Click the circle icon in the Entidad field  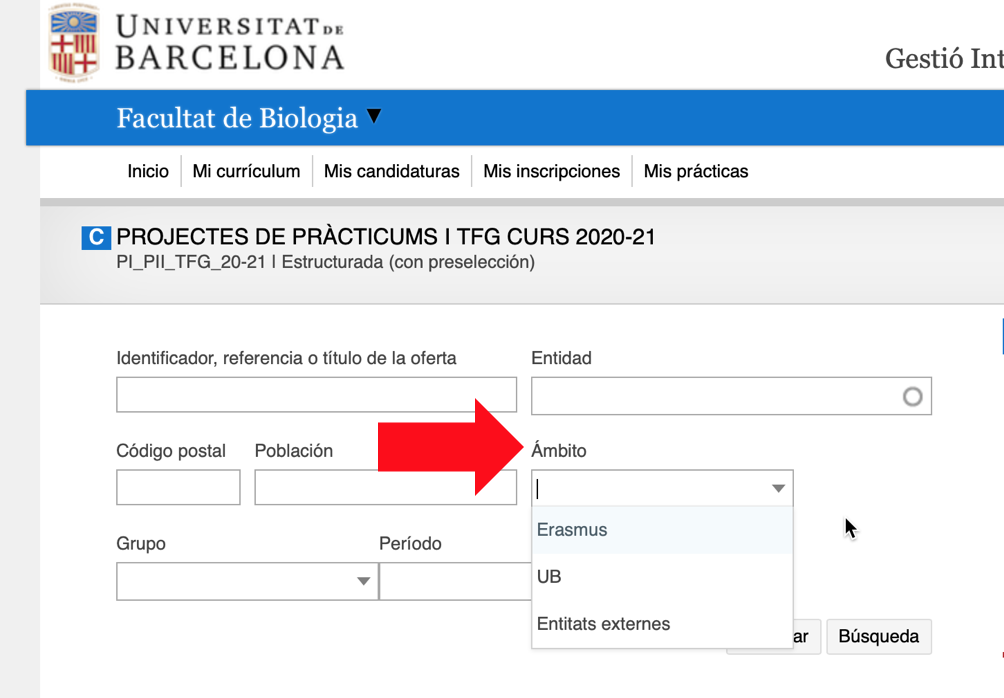(912, 397)
